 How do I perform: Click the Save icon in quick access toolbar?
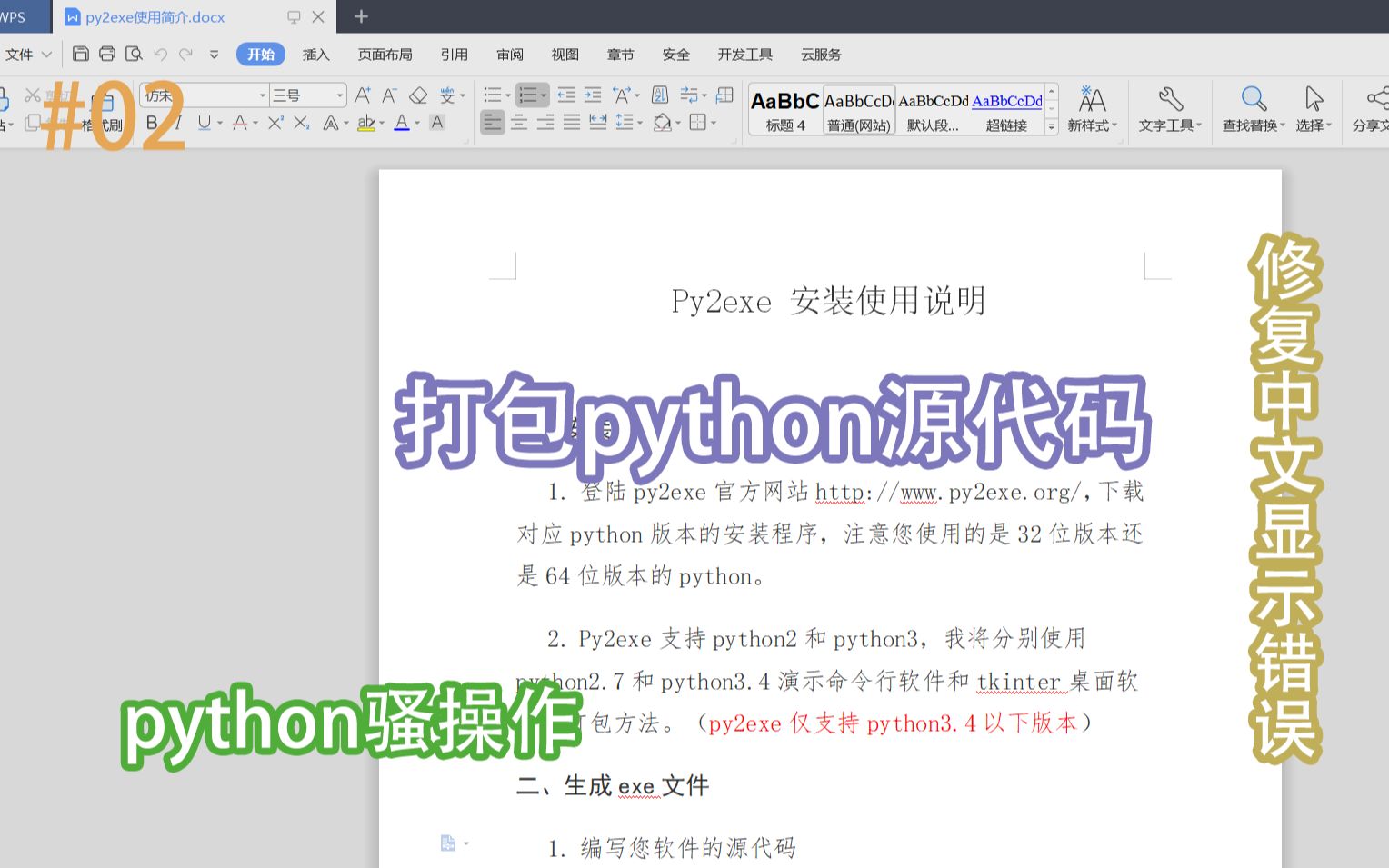pyautogui.click(x=81, y=54)
